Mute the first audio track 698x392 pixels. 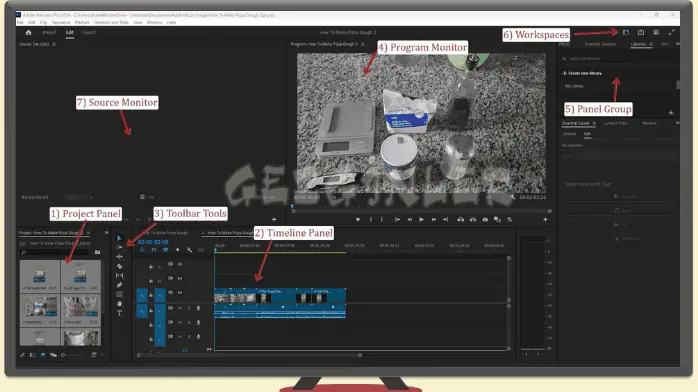pyautogui.click(x=180, y=308)
